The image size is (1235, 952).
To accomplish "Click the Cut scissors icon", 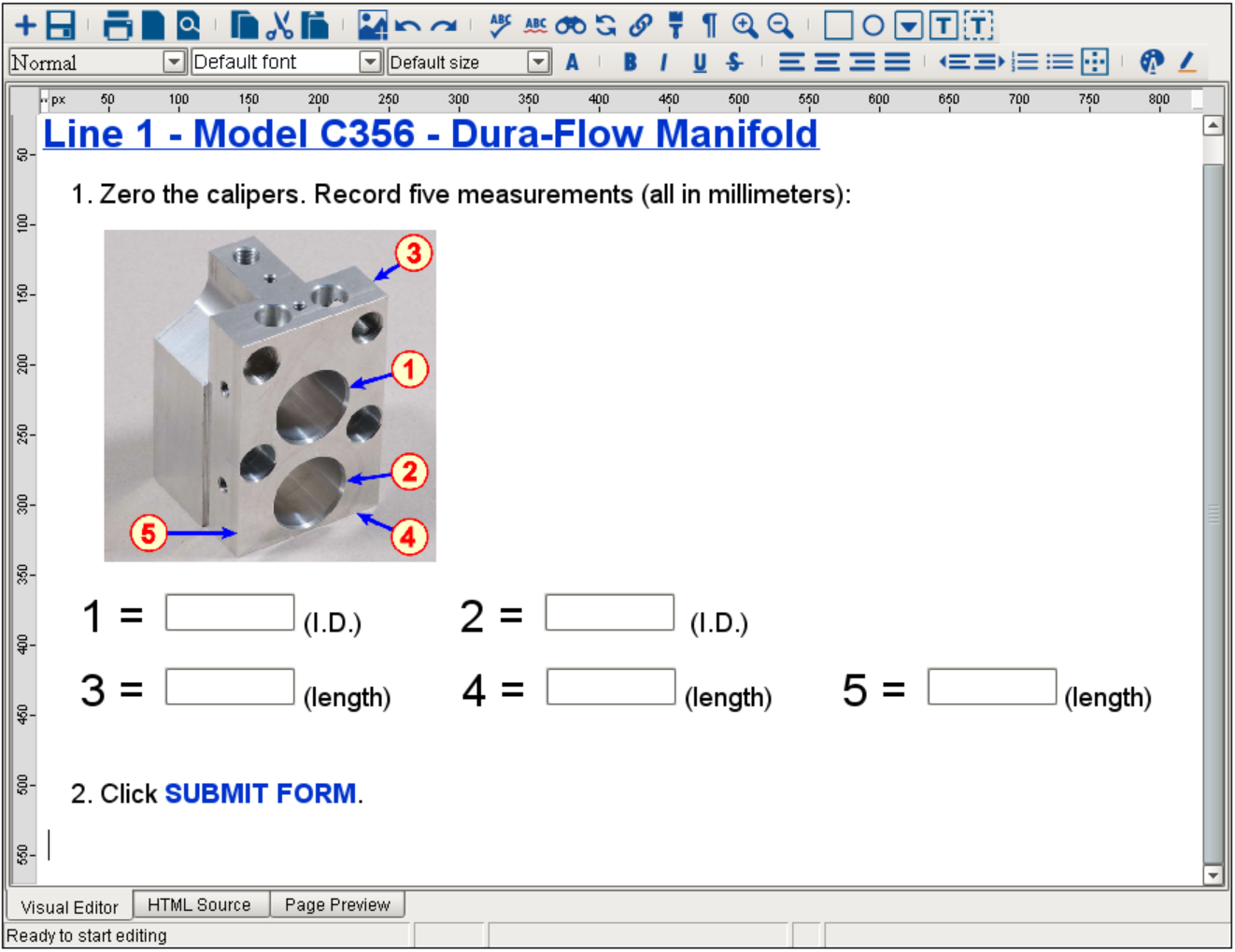I will 279,25.
